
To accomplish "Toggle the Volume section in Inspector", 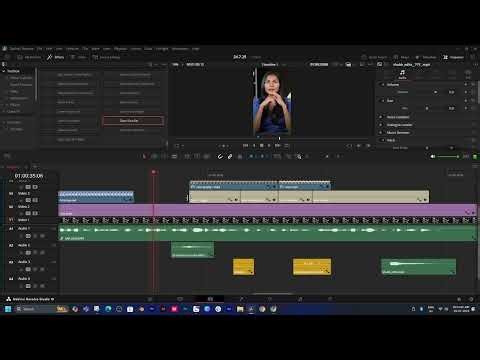I will click(x=382, y=85).
